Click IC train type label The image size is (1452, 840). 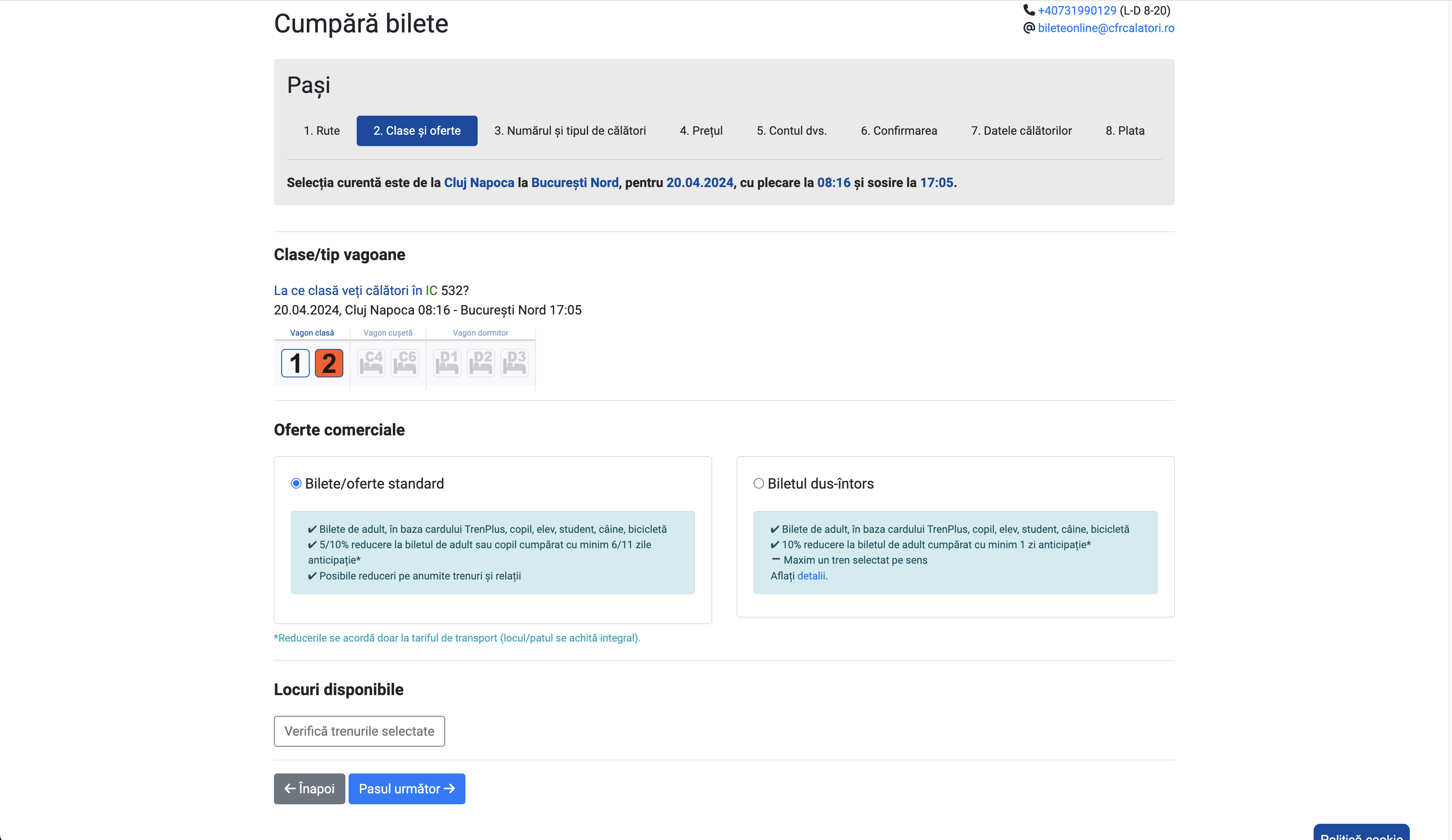tap(431, 291)
